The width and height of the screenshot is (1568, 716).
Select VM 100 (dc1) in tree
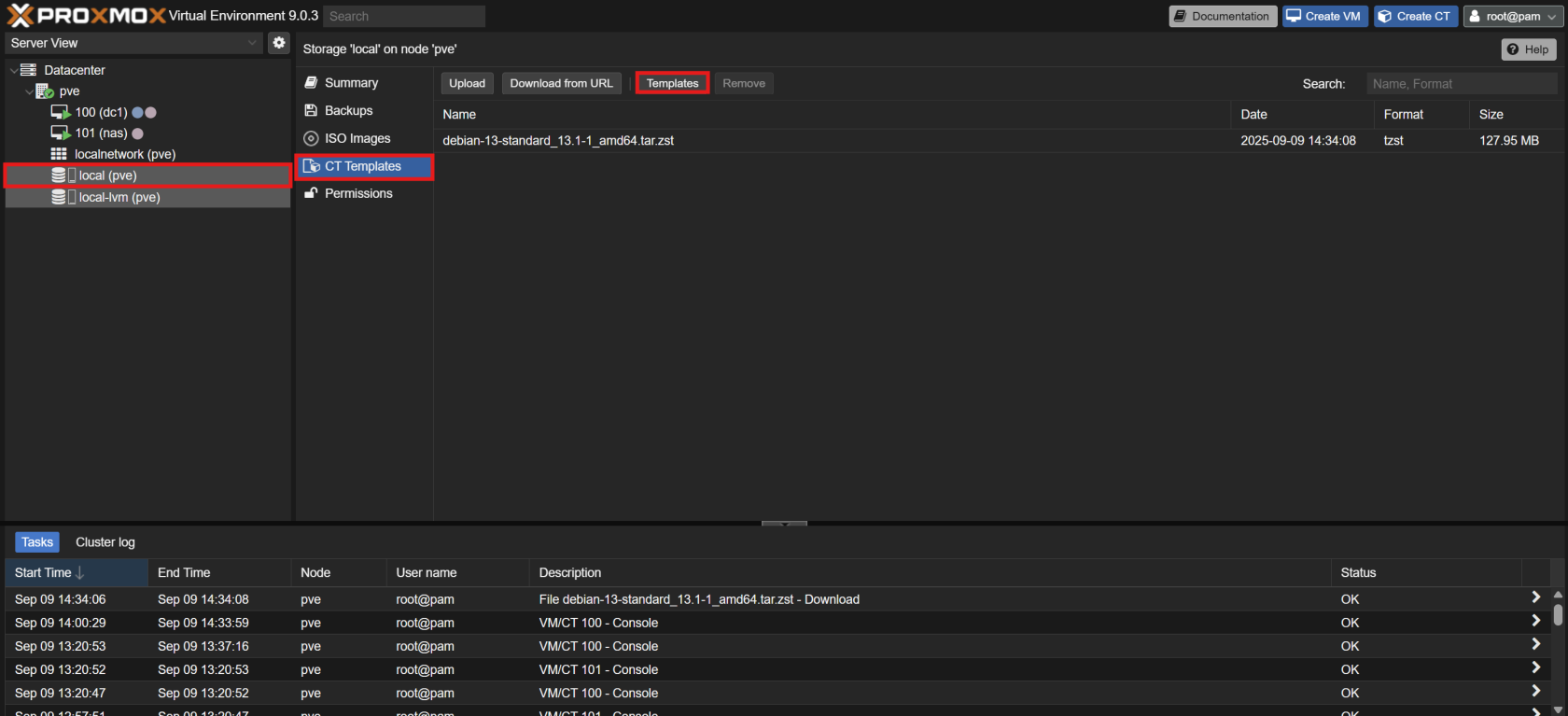click(100, 112)
